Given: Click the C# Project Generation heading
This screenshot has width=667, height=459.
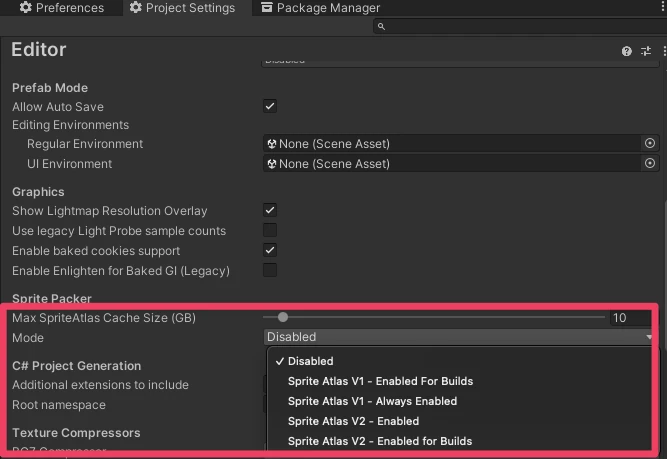Looking at the screenshot, I should [x=77, y=366].
